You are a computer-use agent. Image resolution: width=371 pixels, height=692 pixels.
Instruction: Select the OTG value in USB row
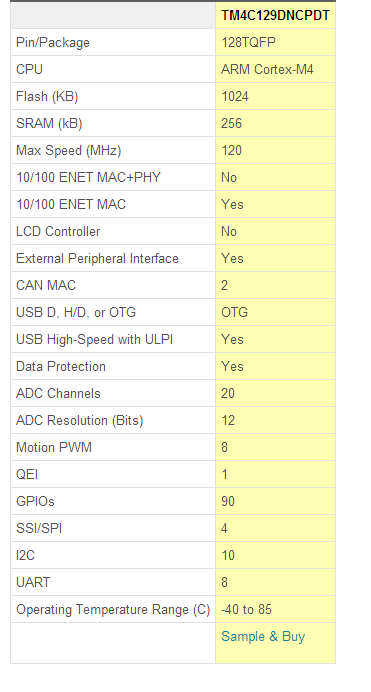234,312
